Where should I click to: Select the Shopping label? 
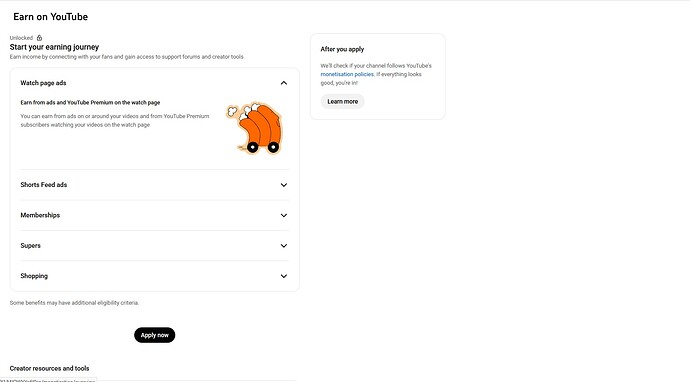[34, 276]
